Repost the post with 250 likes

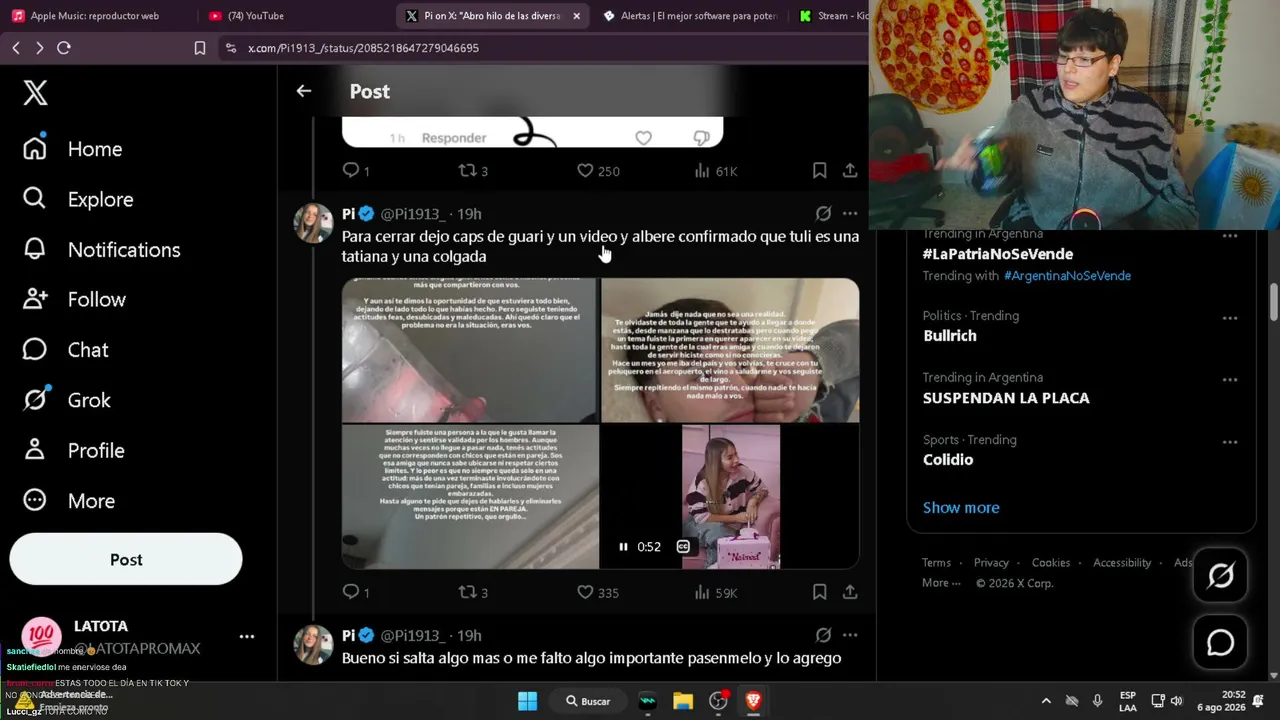473,171
